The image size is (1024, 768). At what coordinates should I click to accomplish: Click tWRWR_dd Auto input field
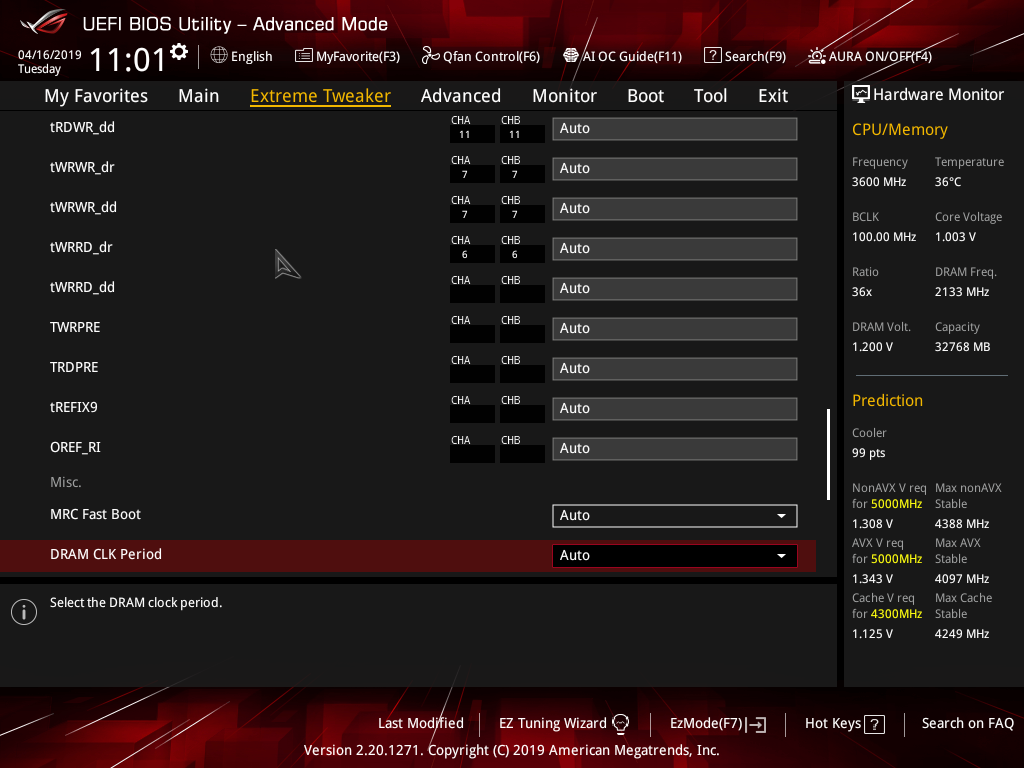[675, 209]
